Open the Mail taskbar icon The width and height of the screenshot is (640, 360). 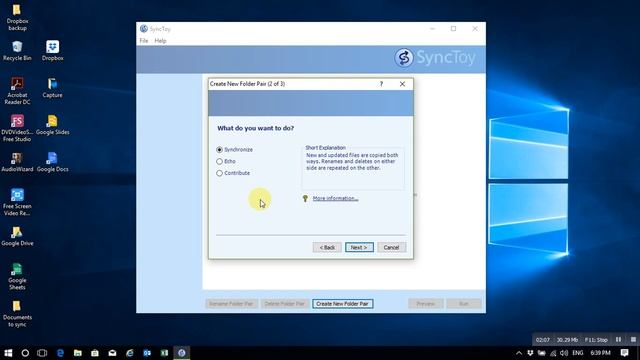112,353
